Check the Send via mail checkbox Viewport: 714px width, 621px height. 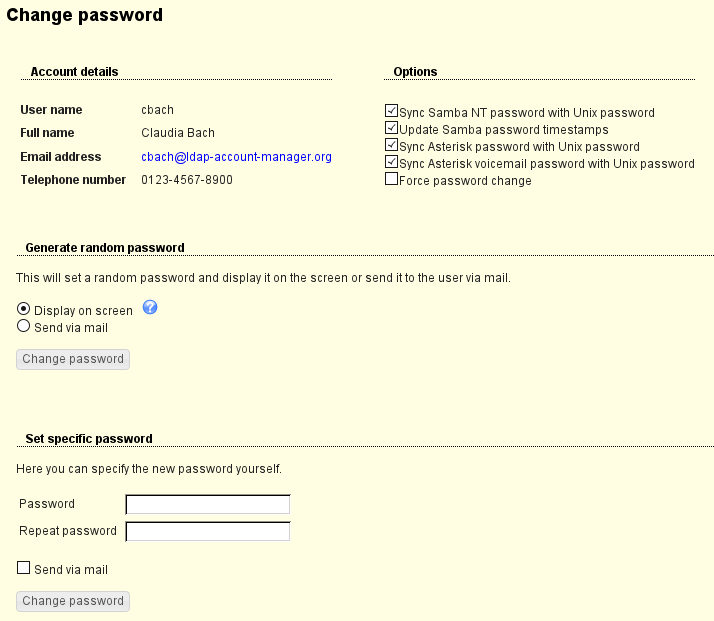click(24, 569)
